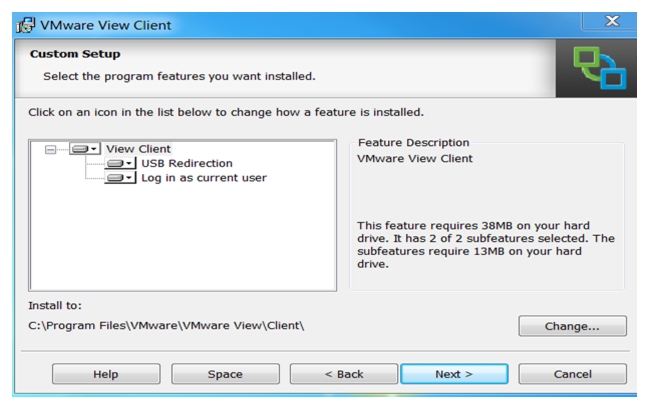The width and height of the screenshot is (650, 410).
Task: Change the install folder location
Action: [572, 326]
